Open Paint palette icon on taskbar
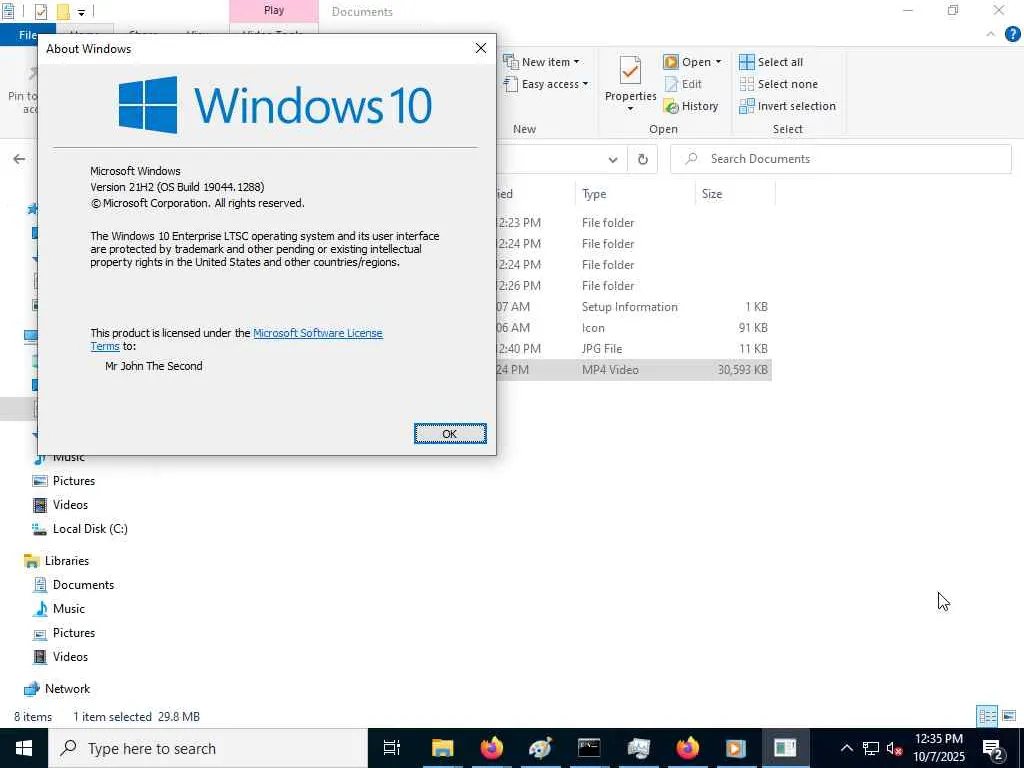The height and width of the screenshot is (768, 1024). [540, 748]
